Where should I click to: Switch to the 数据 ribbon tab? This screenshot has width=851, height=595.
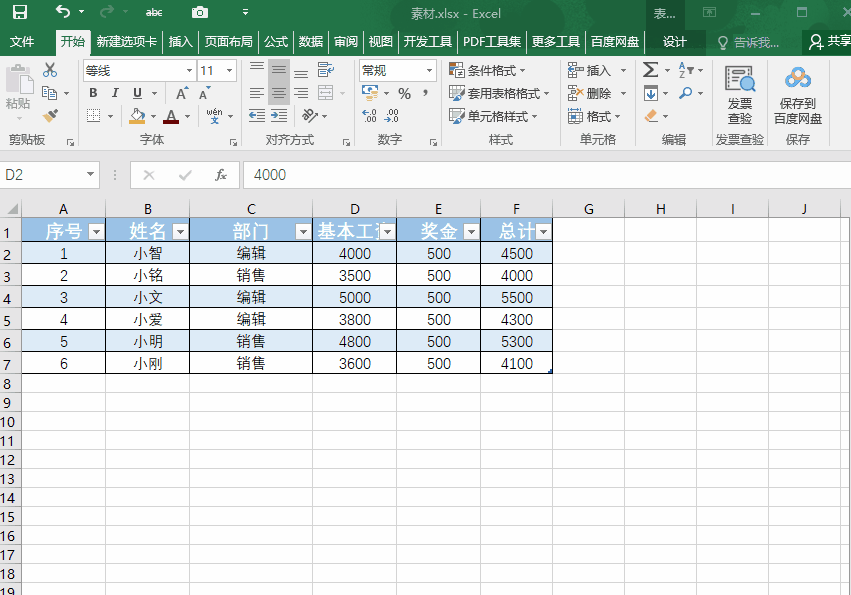point(311,42)
